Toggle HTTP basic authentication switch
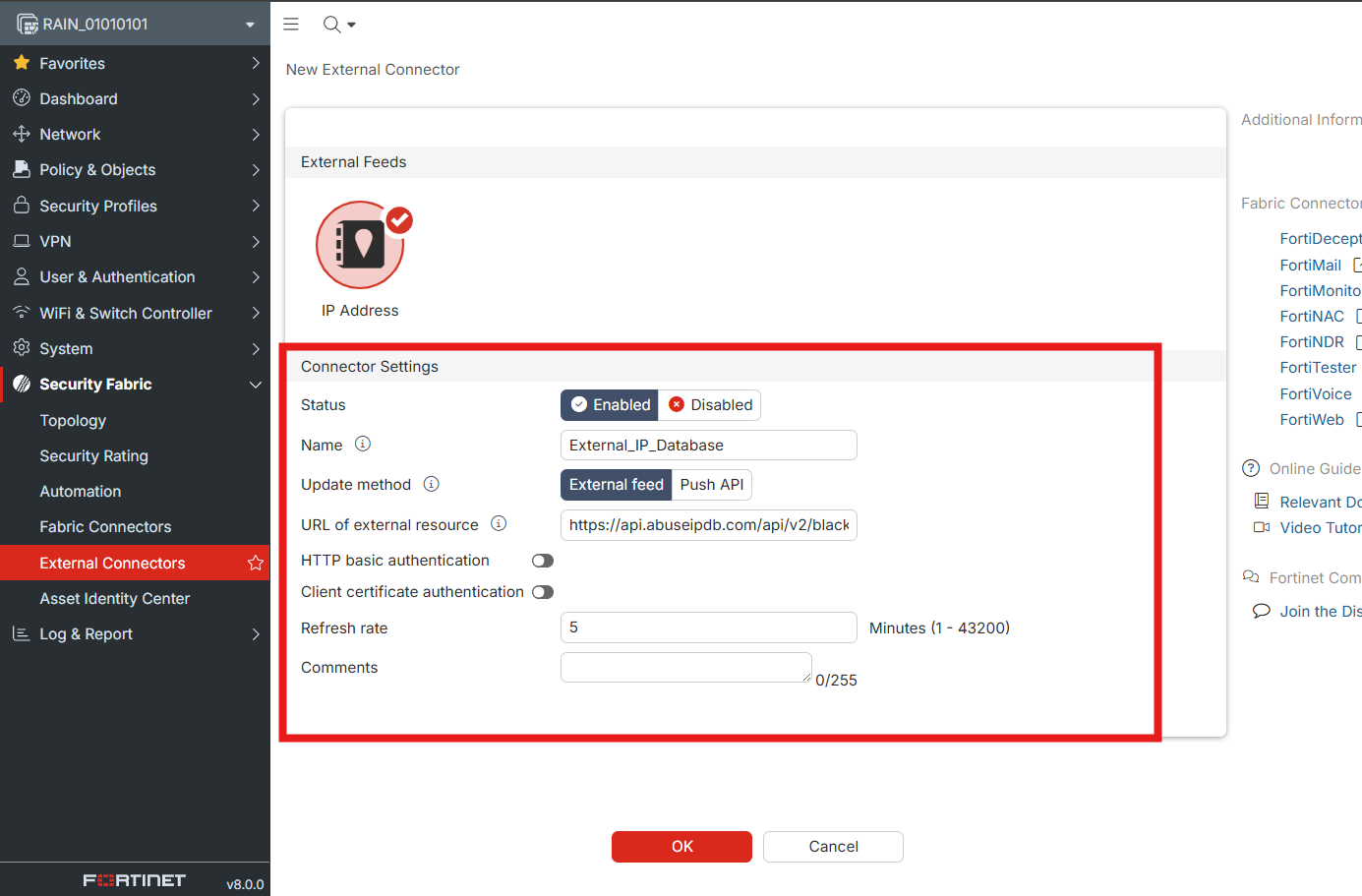 [x=543, y=561]
